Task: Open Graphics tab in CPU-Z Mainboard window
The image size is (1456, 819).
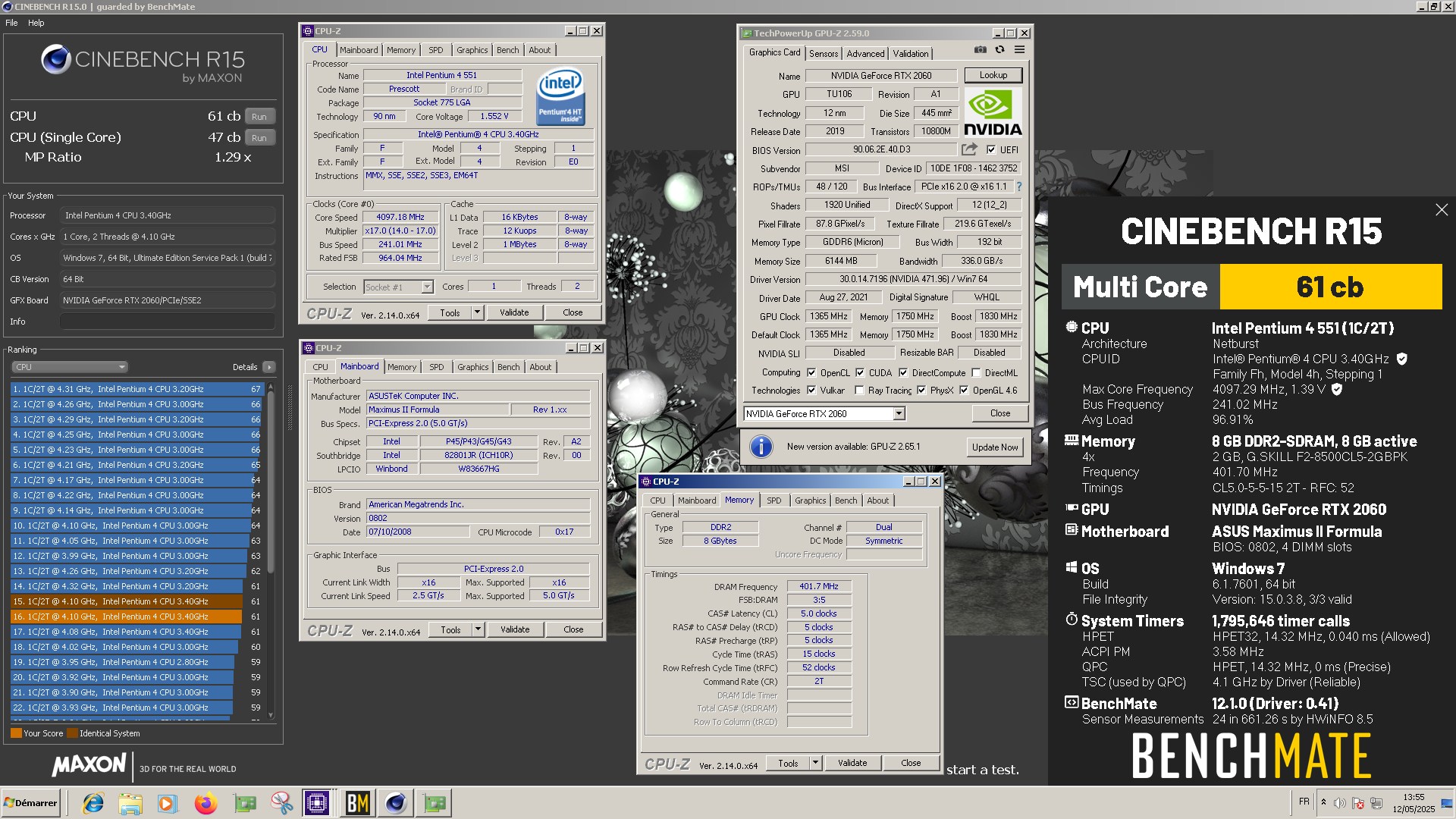Action: [x=473, y=367]
